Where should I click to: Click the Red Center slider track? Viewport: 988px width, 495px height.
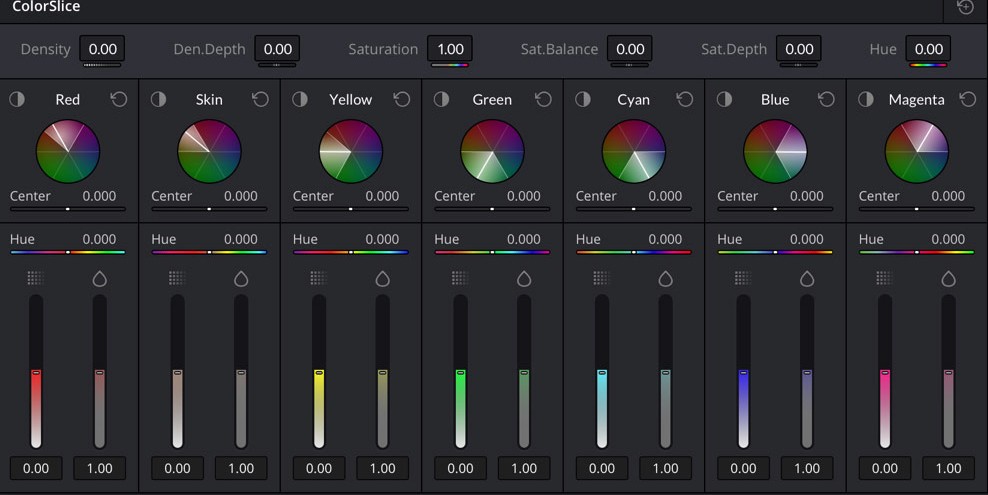(68, 209)
